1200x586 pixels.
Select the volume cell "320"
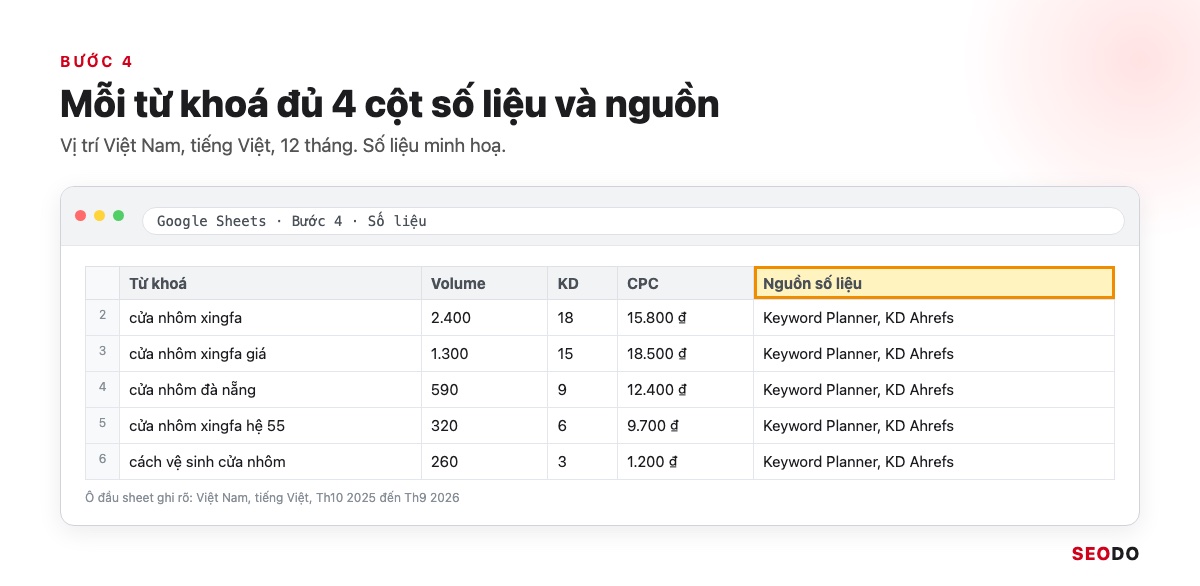(x=484, y=426)
